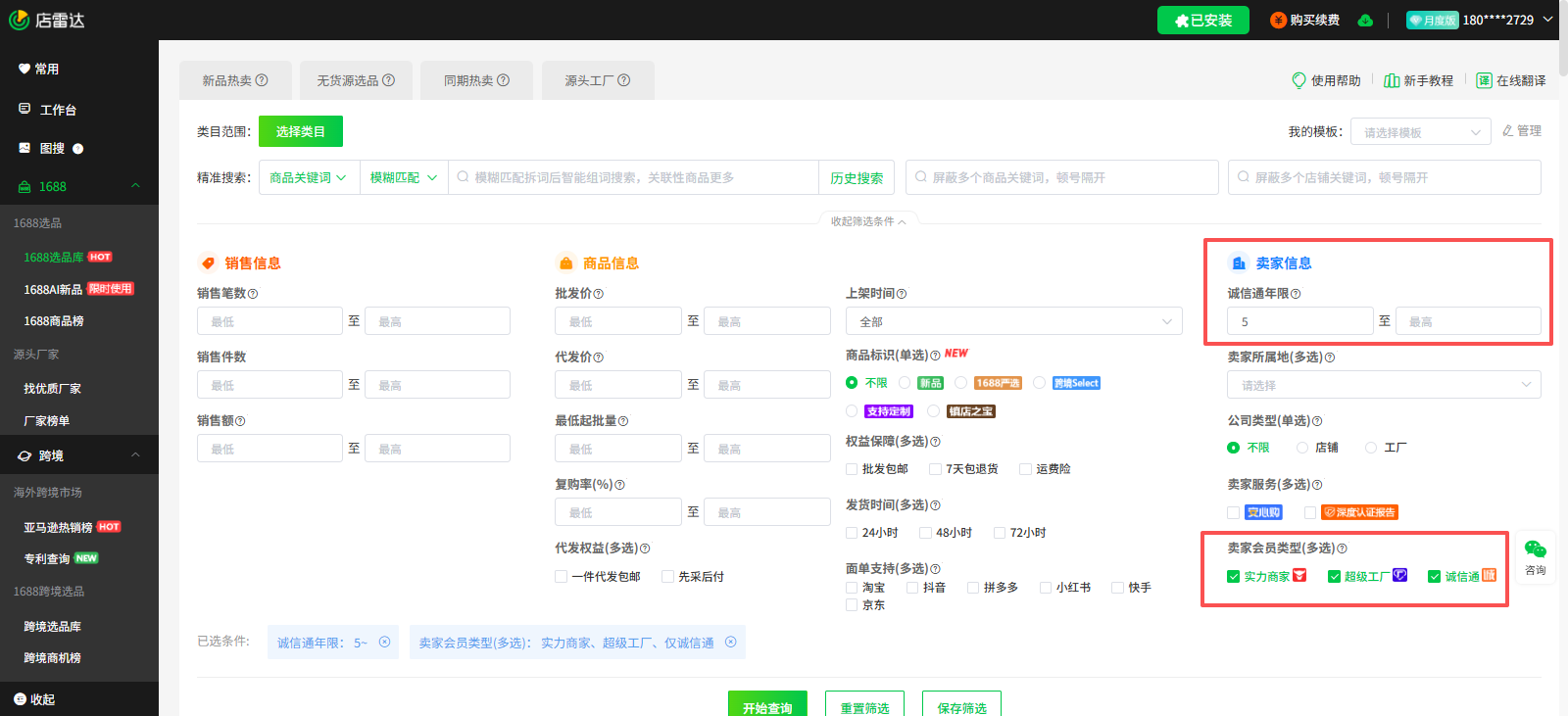Screen dimensions: 1568x716
Task: Click help icon next to 批发价
Action: pos(599,294)
